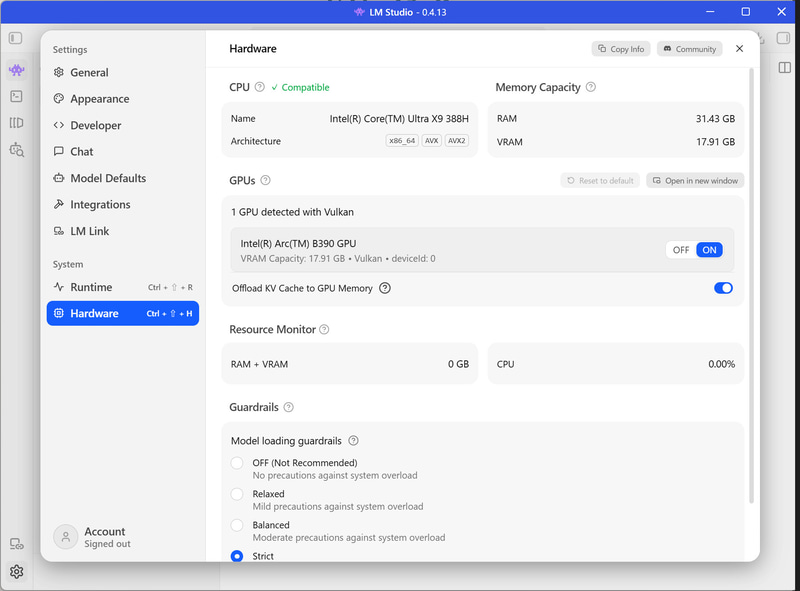Open General settings
The width and height of the screenshot is (800, 591).
122,72
